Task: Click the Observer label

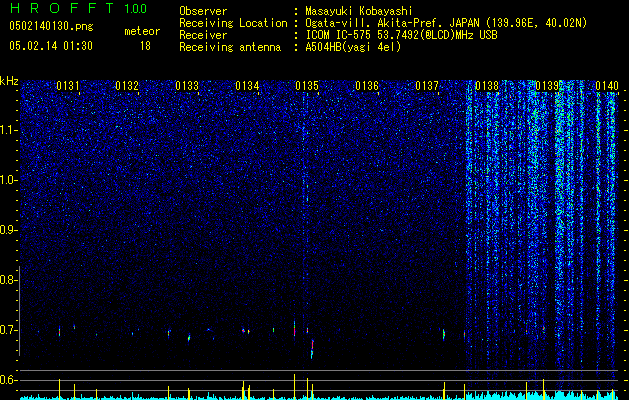Action: tap(203, 11)
